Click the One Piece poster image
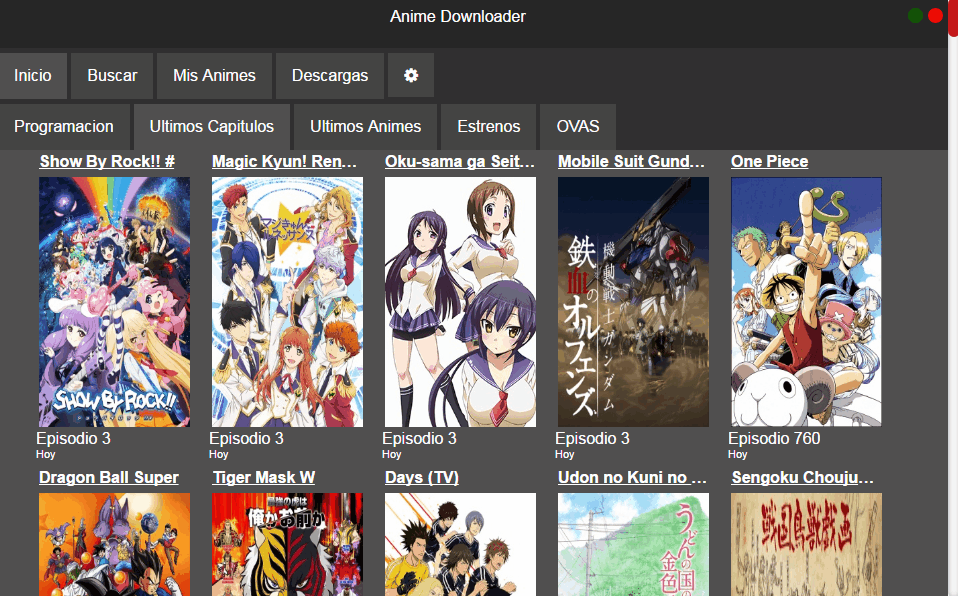 coord(806,302)
